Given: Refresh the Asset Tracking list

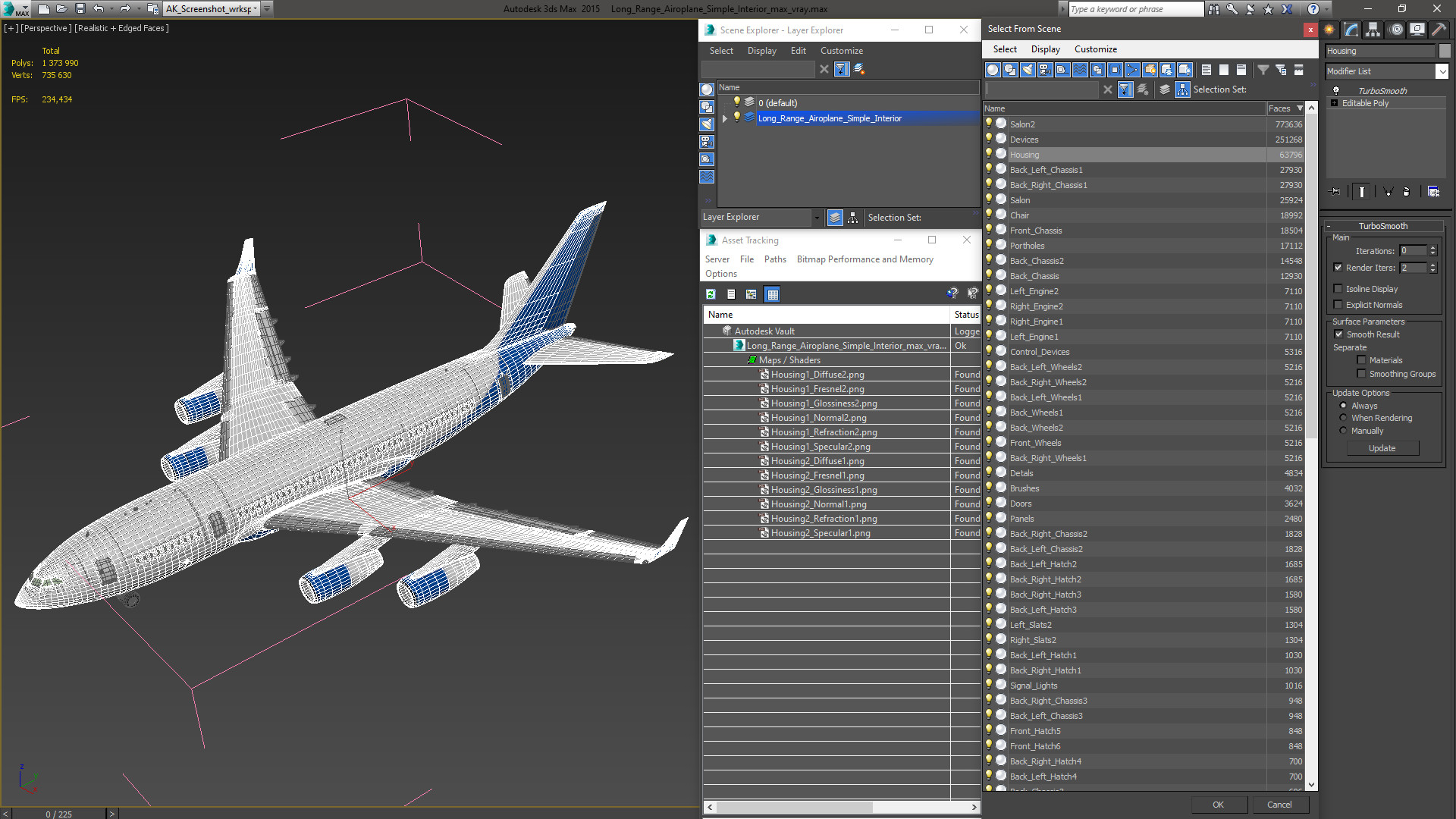Looking at the screenshot, I should click(711, 294).
